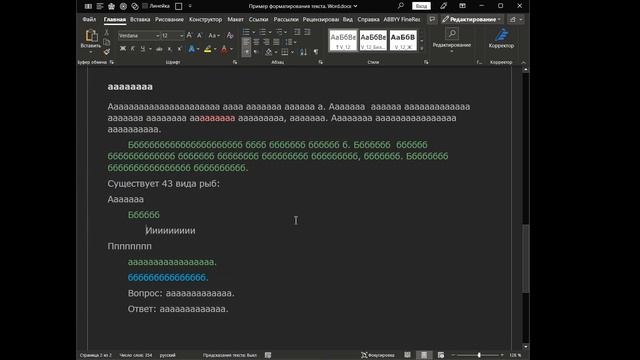Click the Paste (Вставить) clipboard icon
Screen dimensions: 640x360
click(x=91, y=36)
